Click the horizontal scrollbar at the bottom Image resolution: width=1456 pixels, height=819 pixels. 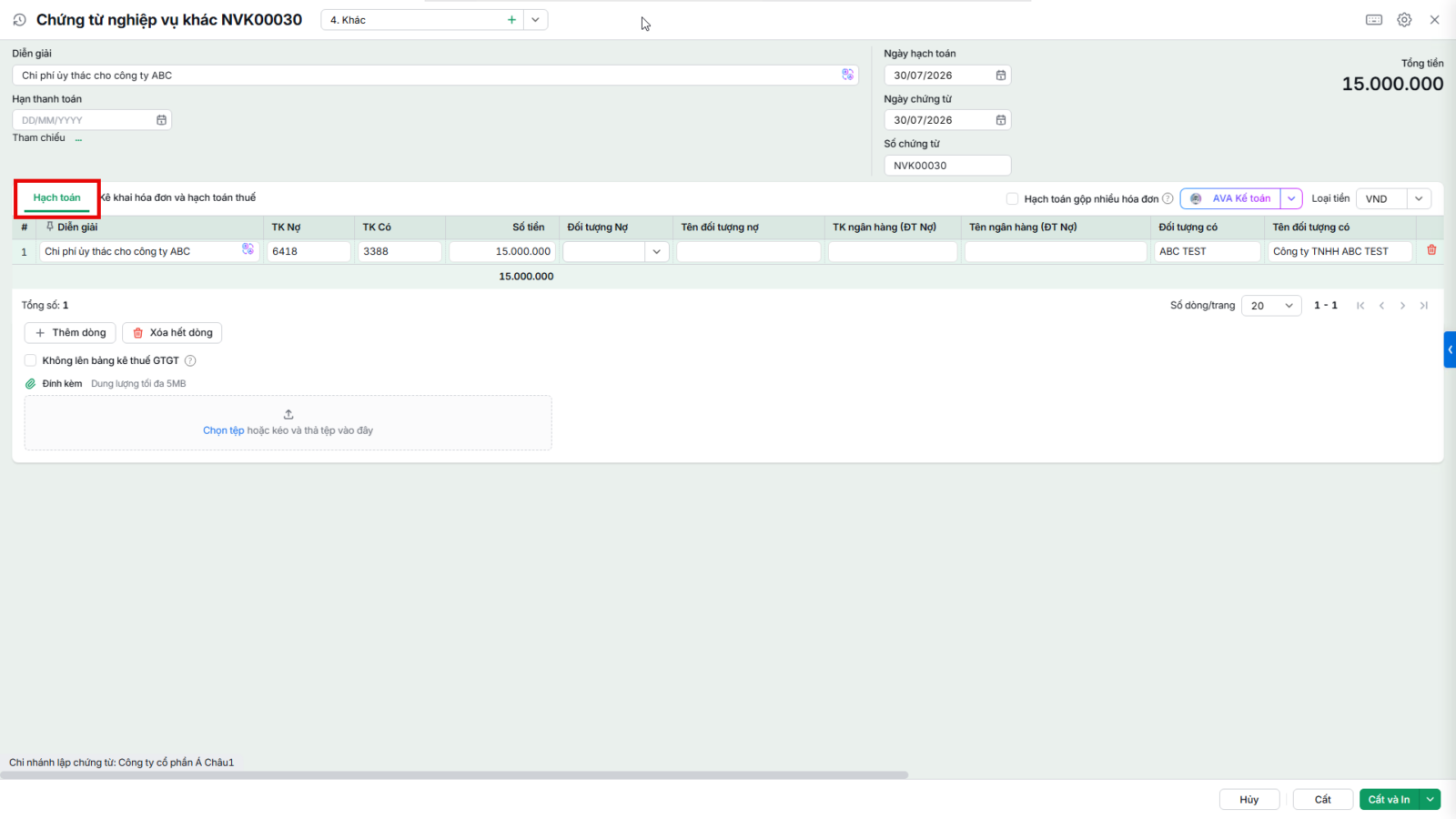(455, 775)
